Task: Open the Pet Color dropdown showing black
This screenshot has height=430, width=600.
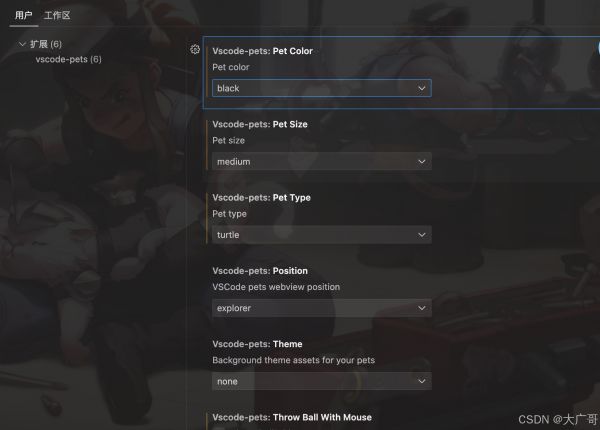Action: (x=322, y=88)
